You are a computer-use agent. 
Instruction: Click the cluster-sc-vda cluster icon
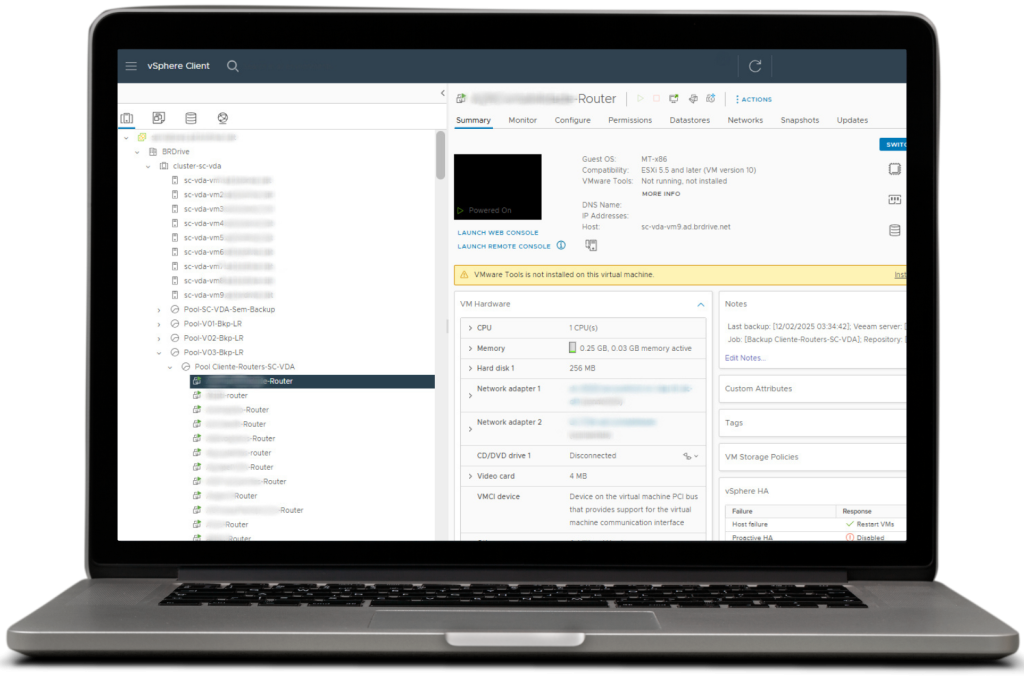tap(164, 166)
